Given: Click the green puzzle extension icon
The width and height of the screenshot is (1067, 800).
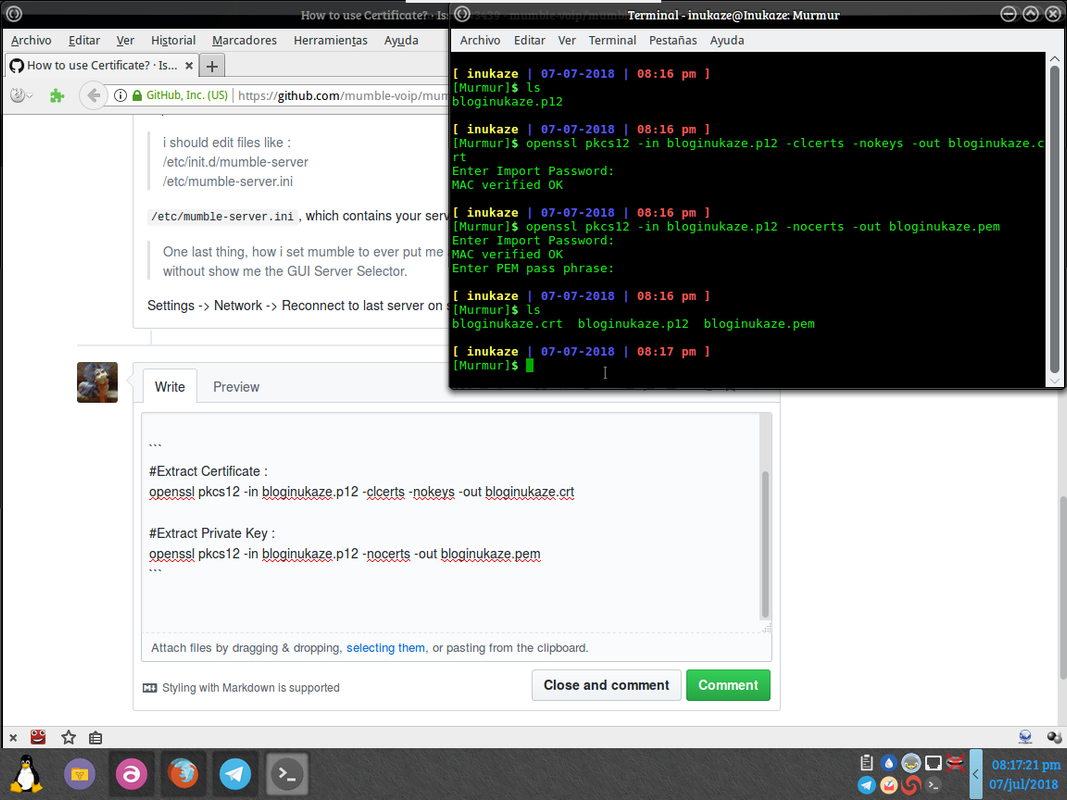Looking at the screenshot, I should 56,95.
